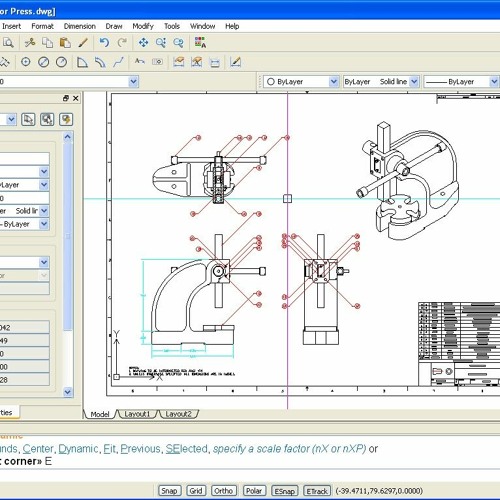Choose the Previous option in command line
Screen dimensions: 500x500
coord(140,449)
